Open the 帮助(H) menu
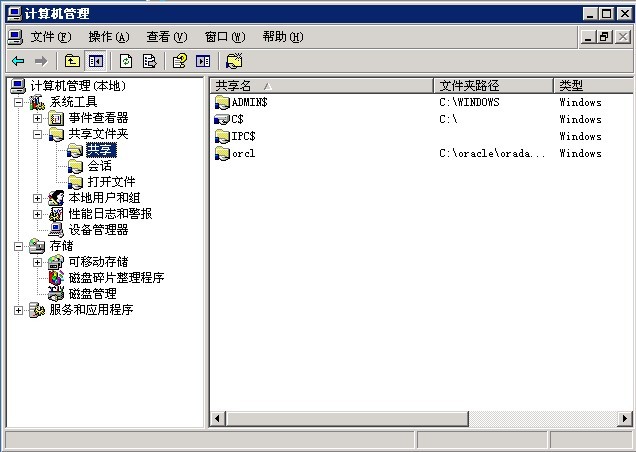This screenshot has width=636, height=452. 283,37
